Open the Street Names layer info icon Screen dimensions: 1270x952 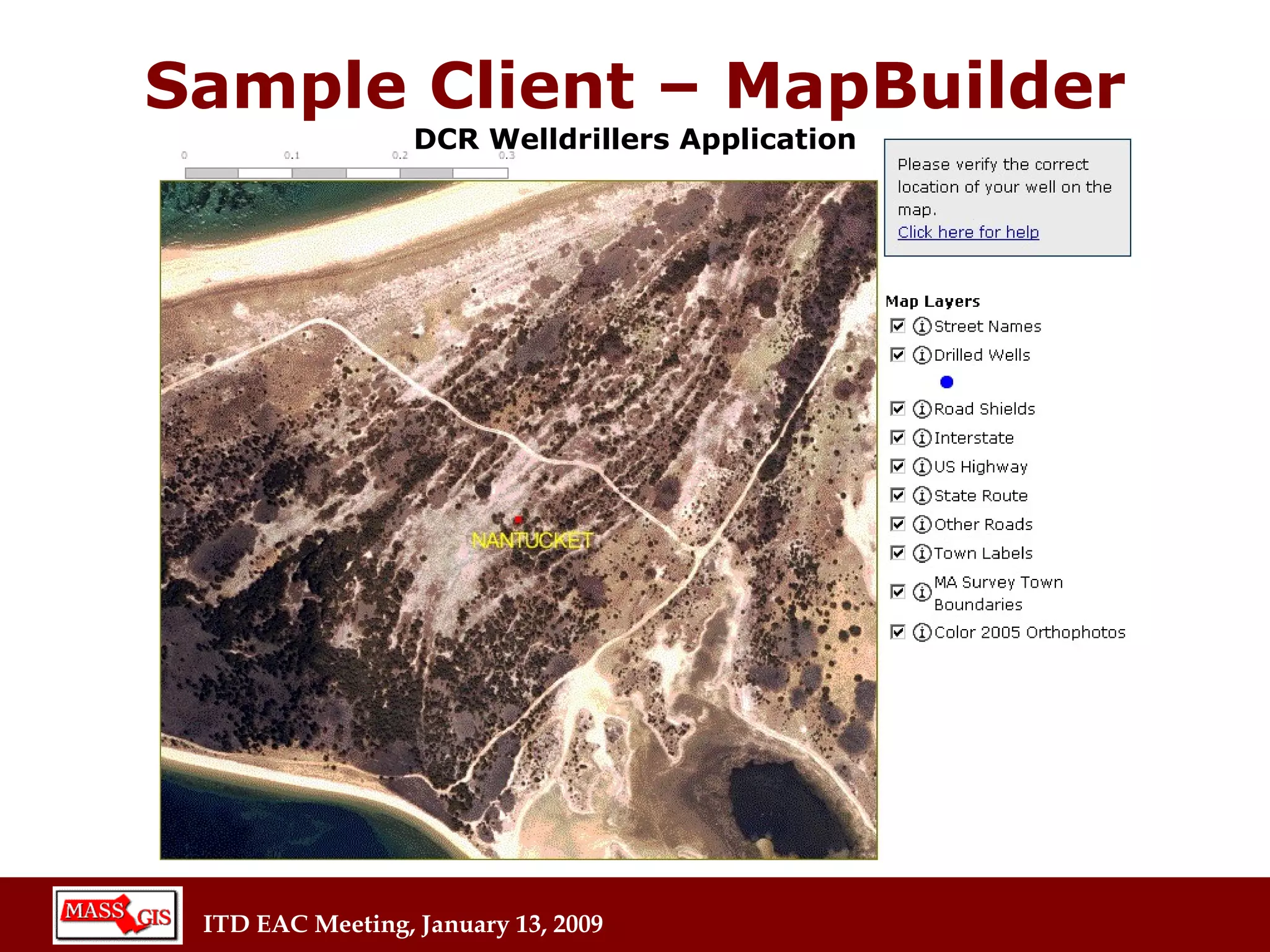pyautogui.click(x=922, y=326)
